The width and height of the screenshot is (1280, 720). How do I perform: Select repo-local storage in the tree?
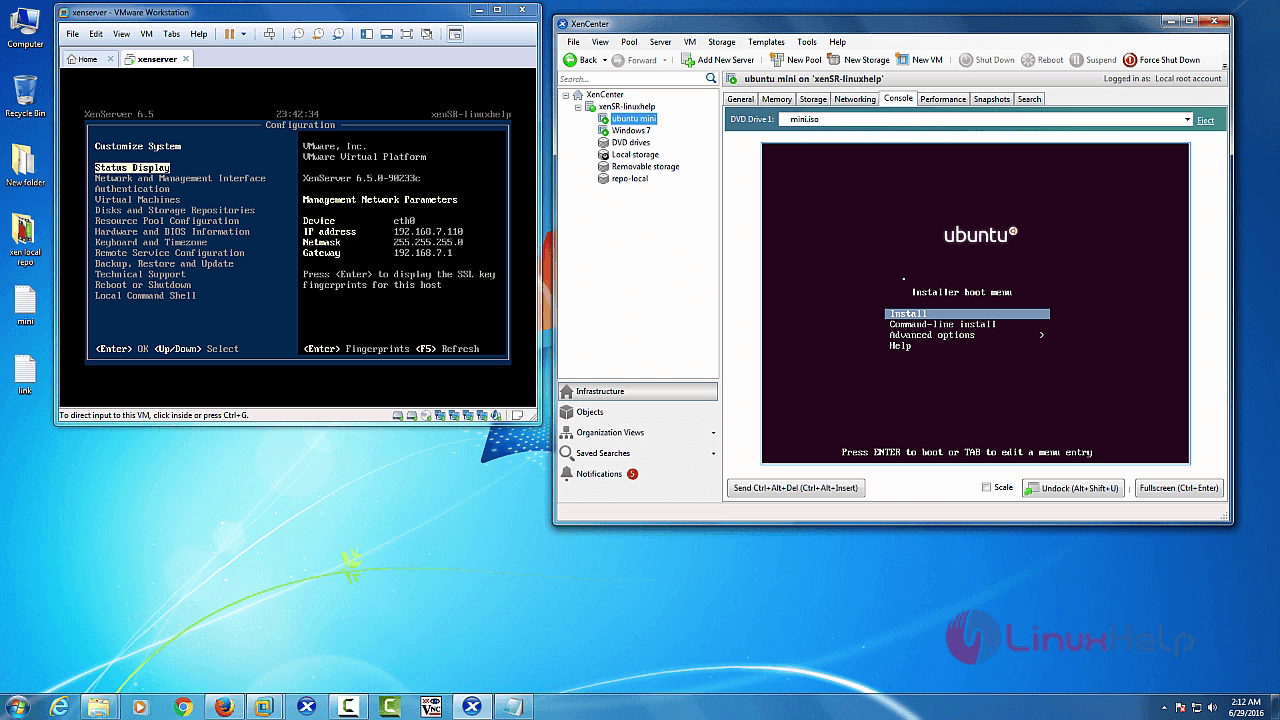point(629,179)
